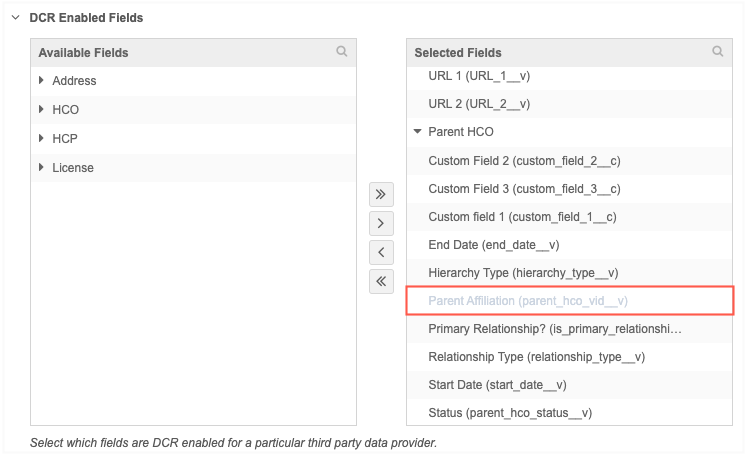Expand the HCO field group
The image size is (746, 455).
point(42,110)
